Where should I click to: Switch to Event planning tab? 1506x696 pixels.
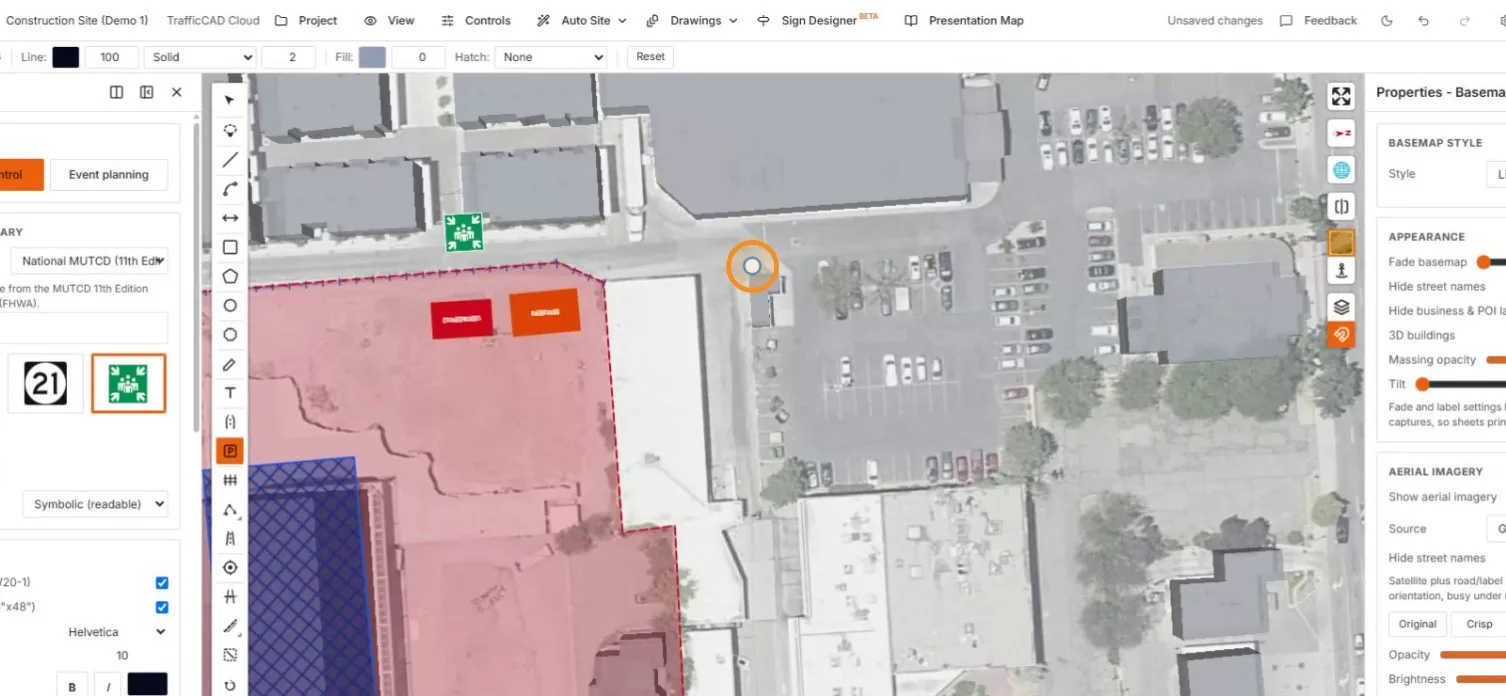pos(108,174)
